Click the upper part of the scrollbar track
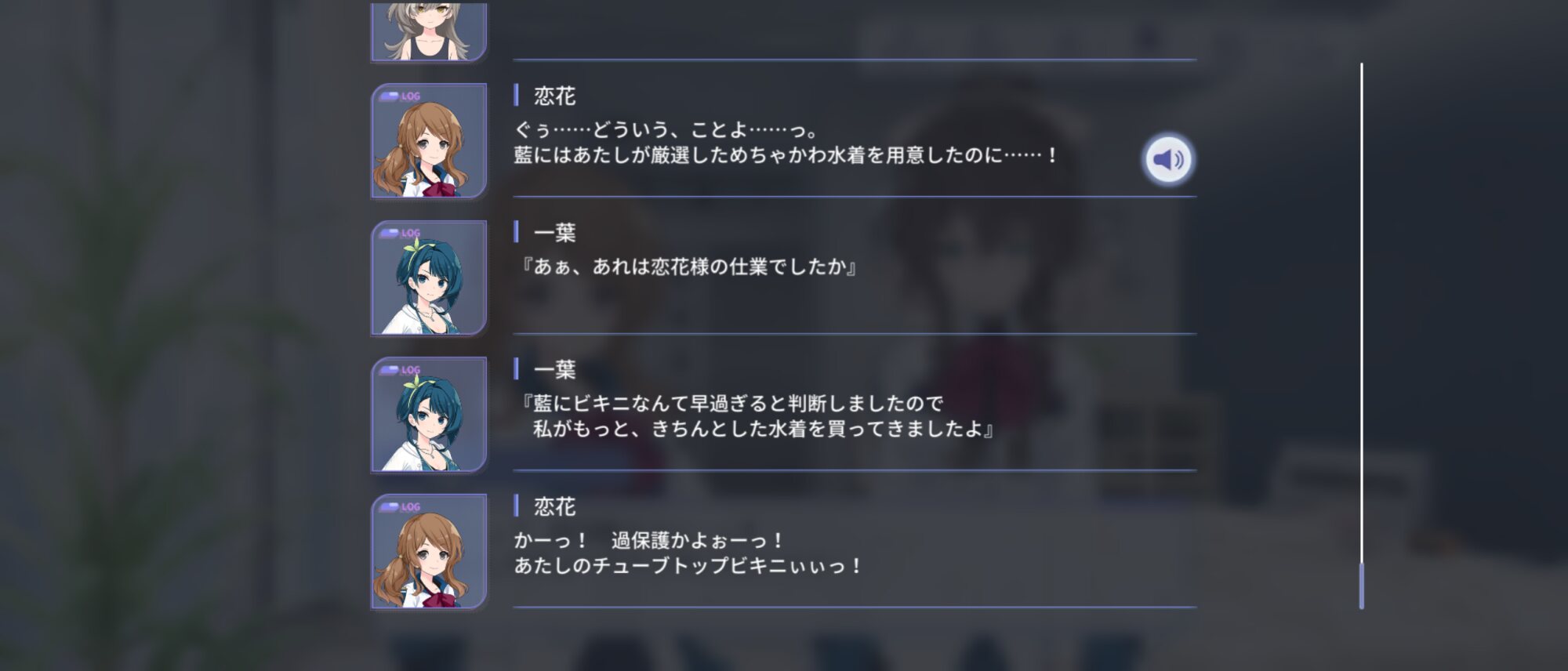Viewport: 1568px width, 671px height. point(1362,196)
